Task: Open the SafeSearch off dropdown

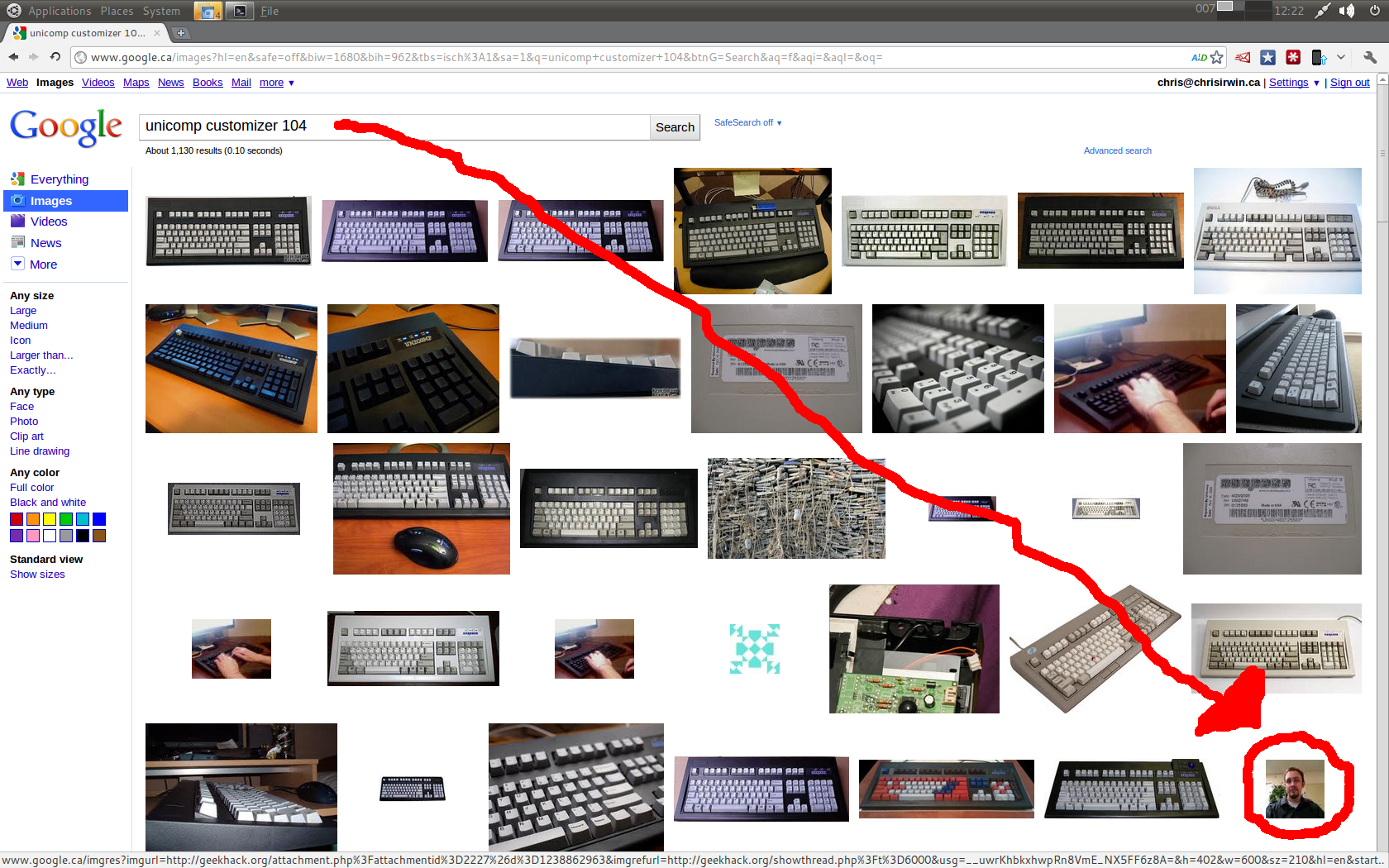Action: click(747, 122)
